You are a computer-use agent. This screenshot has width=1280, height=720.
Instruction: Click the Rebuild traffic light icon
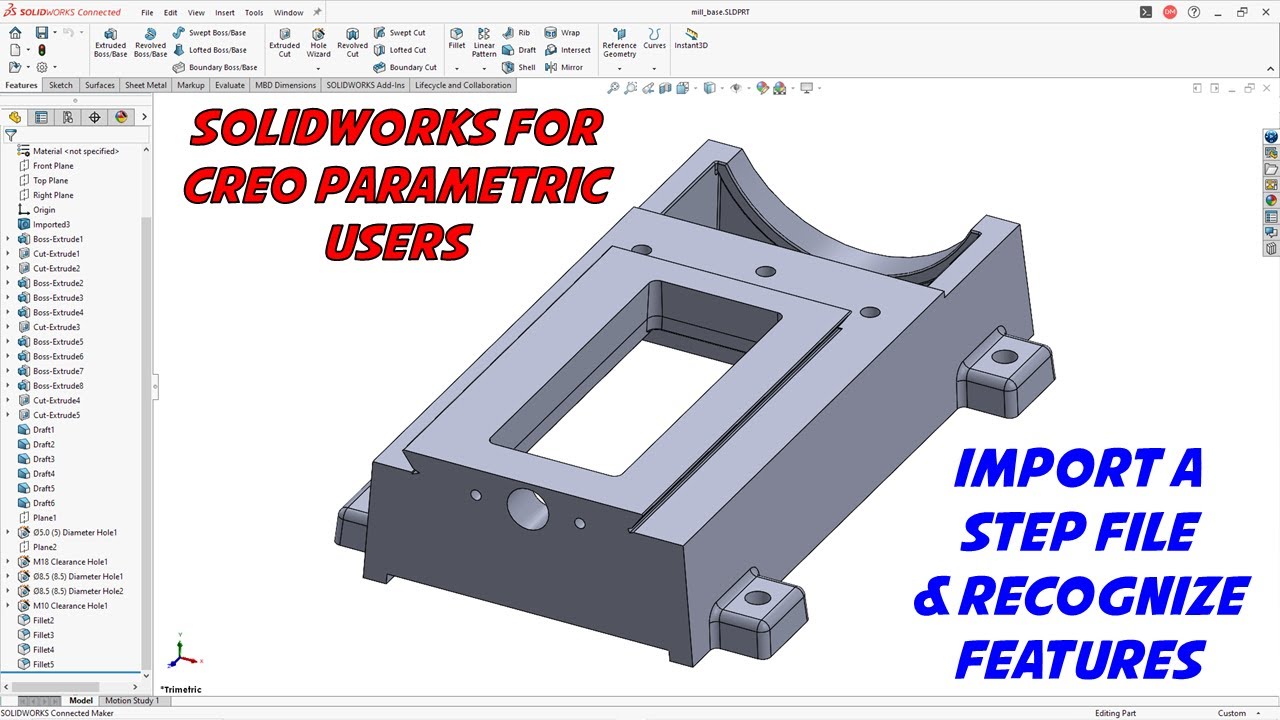[41, 49]
